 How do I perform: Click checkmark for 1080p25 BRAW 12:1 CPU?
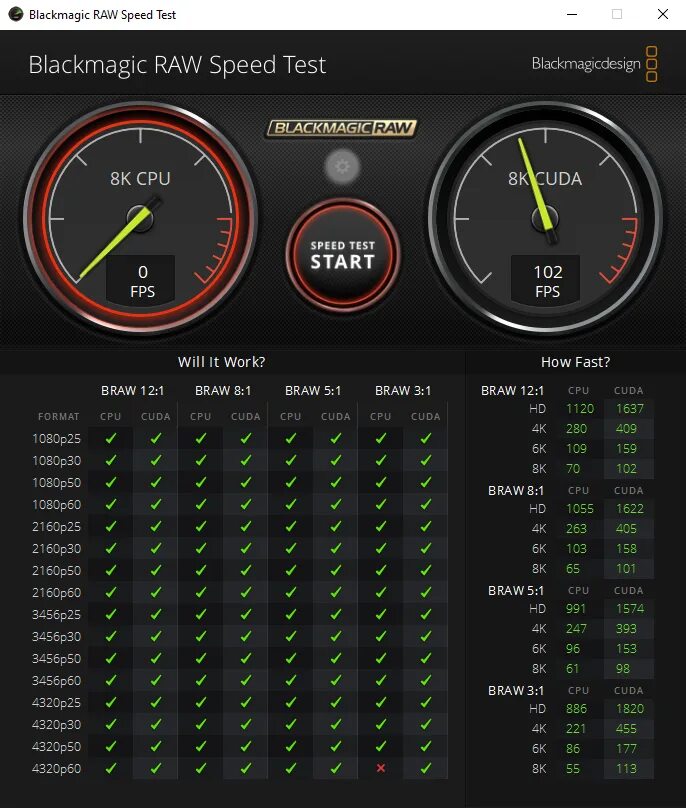(111, 439)
